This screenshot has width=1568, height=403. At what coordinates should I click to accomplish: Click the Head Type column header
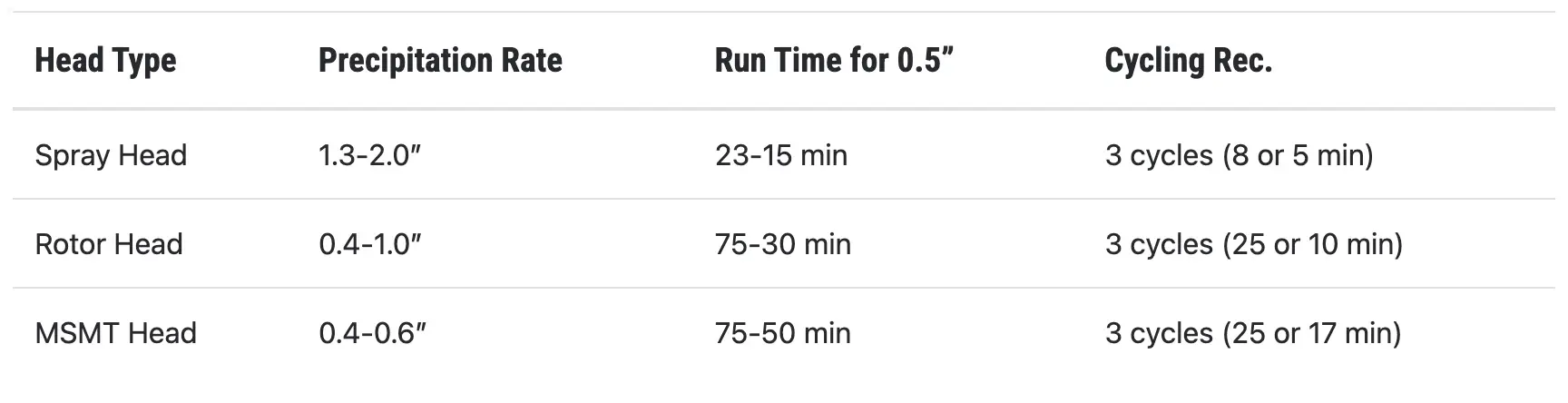pyautogui.click(x=105, y=61)
